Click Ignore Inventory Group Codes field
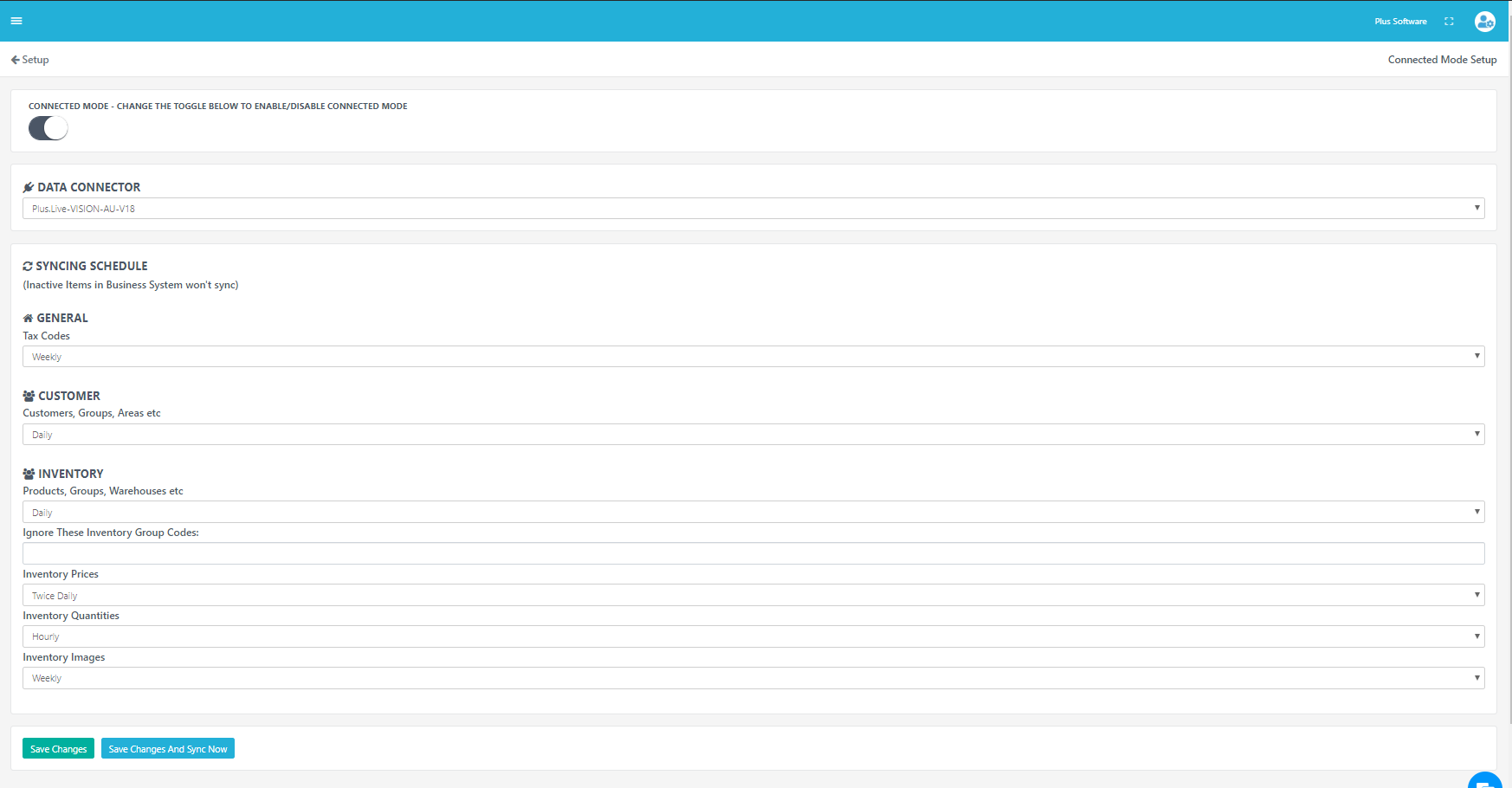The image size is (1512, 788). 753,553
